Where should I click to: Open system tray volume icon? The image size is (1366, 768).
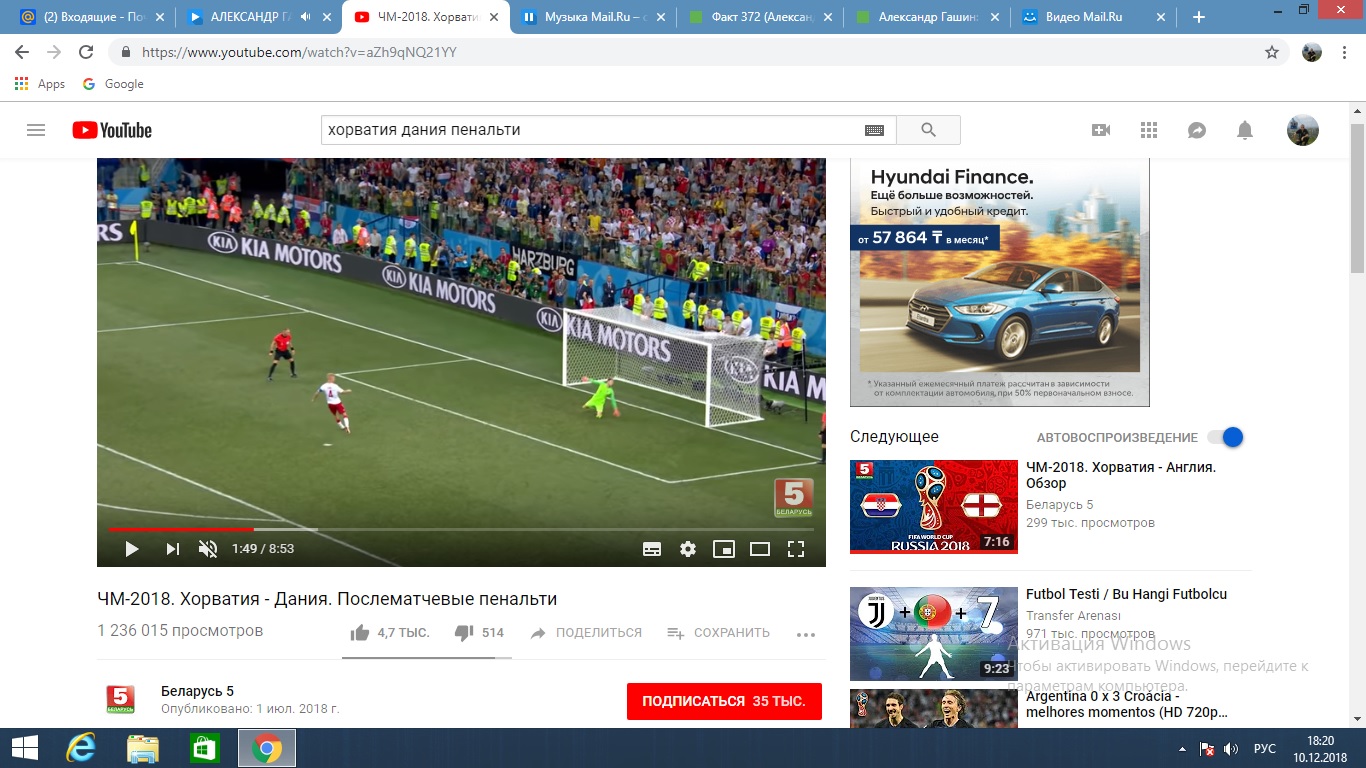[x=1231, y=748]
